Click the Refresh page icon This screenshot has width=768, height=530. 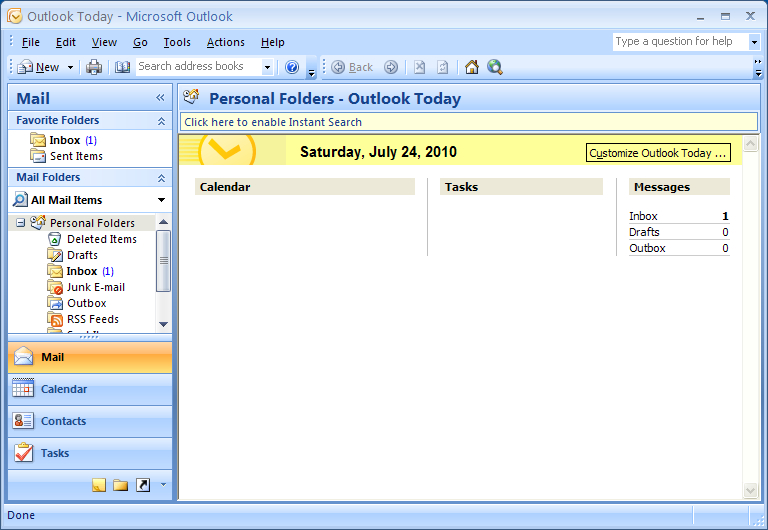tap(442, 67)
